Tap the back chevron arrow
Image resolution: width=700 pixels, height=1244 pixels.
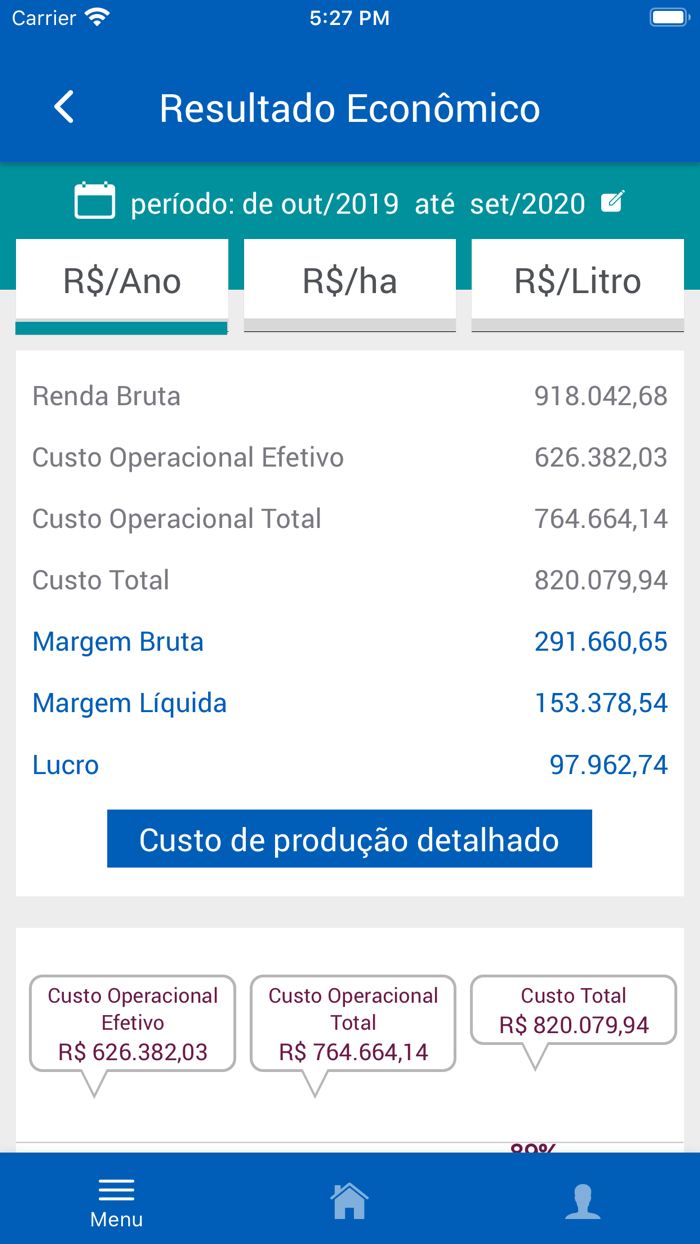63,106
